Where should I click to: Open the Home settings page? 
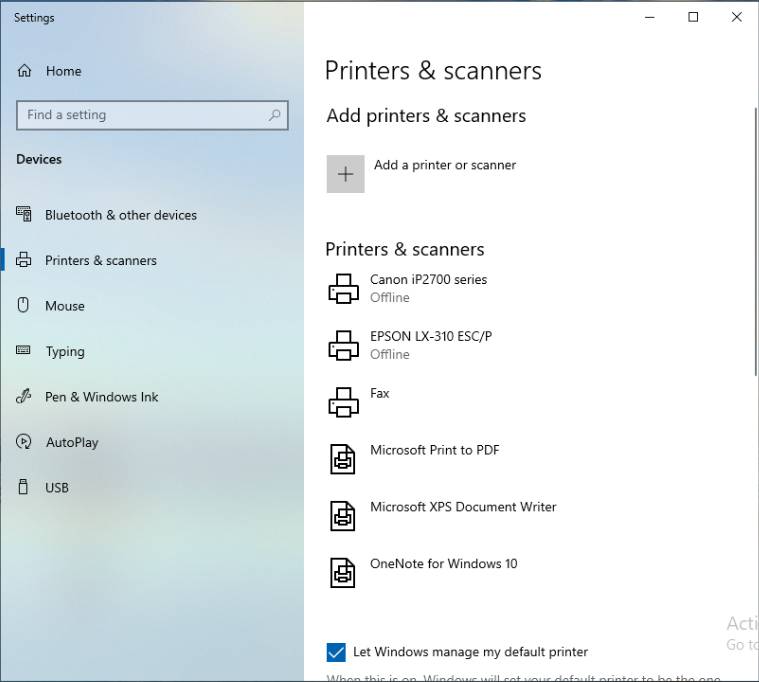[63, 71]
